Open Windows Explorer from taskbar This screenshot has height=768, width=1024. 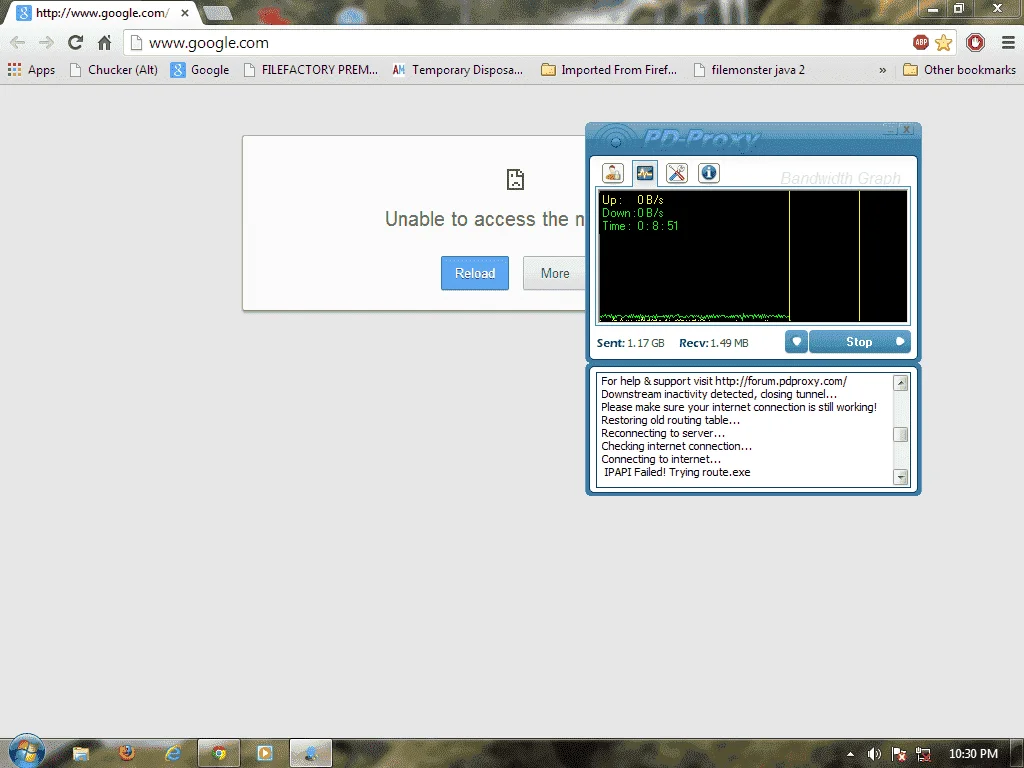pyautogui.click(x=80, y=754)
